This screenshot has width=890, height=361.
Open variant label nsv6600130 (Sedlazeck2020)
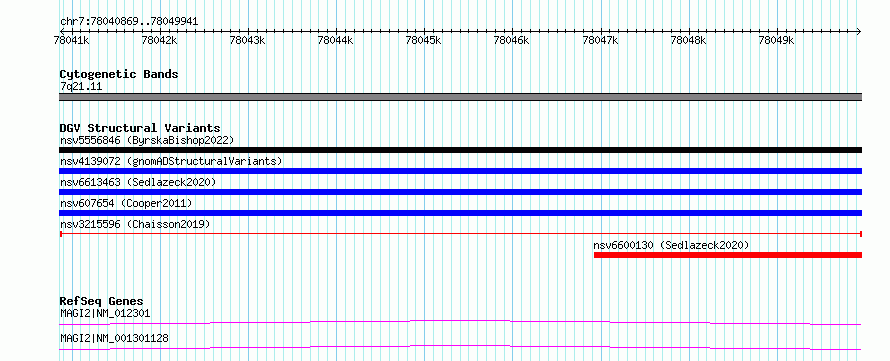671,245
